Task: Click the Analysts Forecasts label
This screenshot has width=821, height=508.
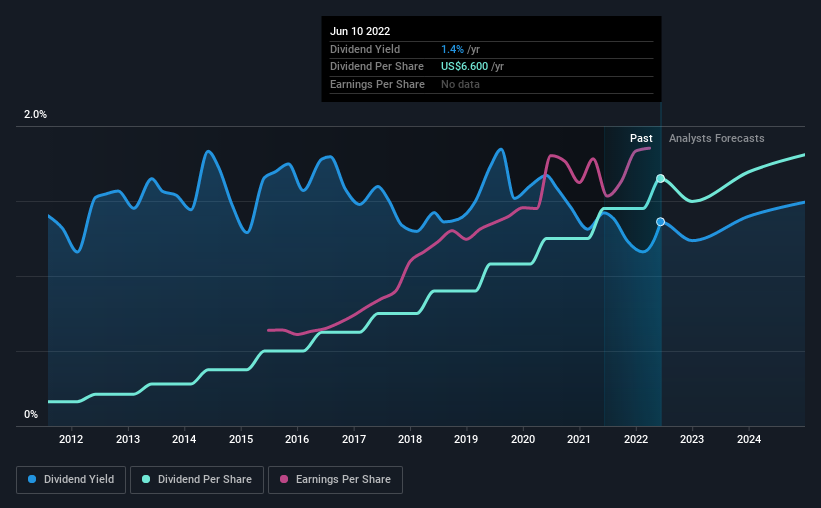Action: tap(716, 138)
